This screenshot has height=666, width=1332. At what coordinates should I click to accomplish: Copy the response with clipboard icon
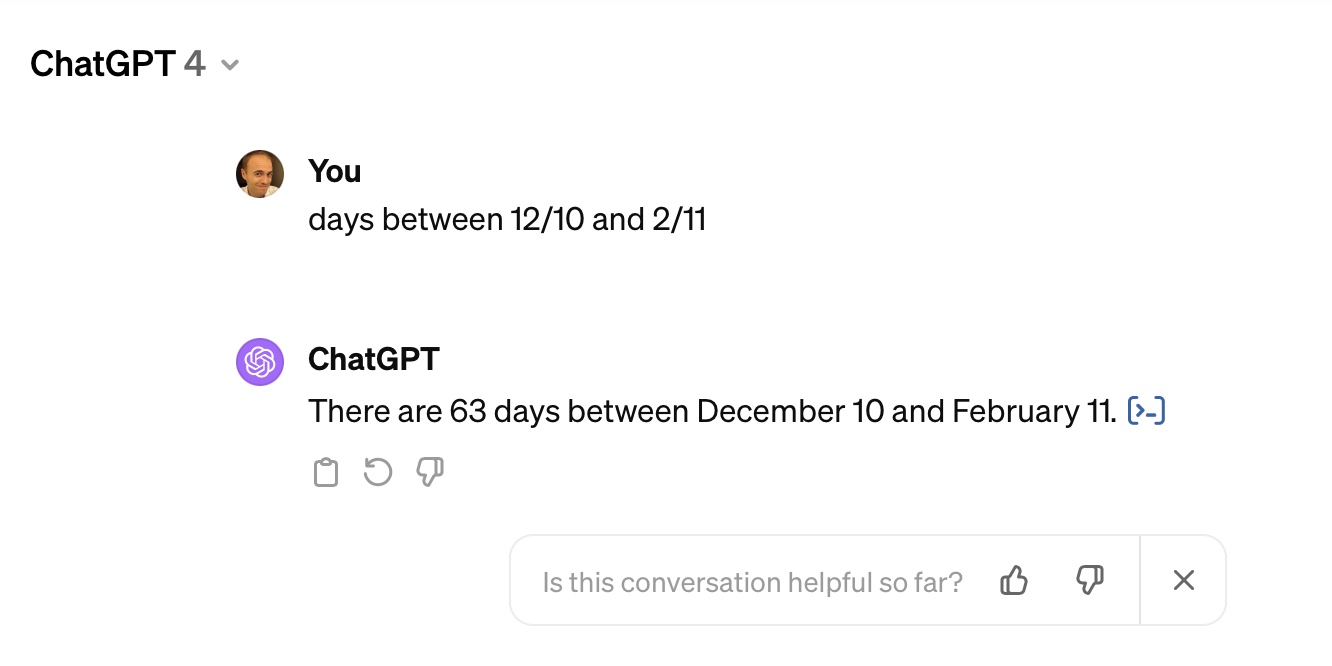[x=326, y=472]
